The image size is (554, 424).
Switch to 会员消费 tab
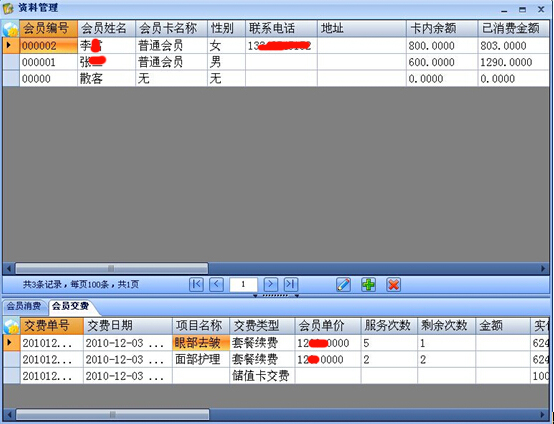(24, 306)
